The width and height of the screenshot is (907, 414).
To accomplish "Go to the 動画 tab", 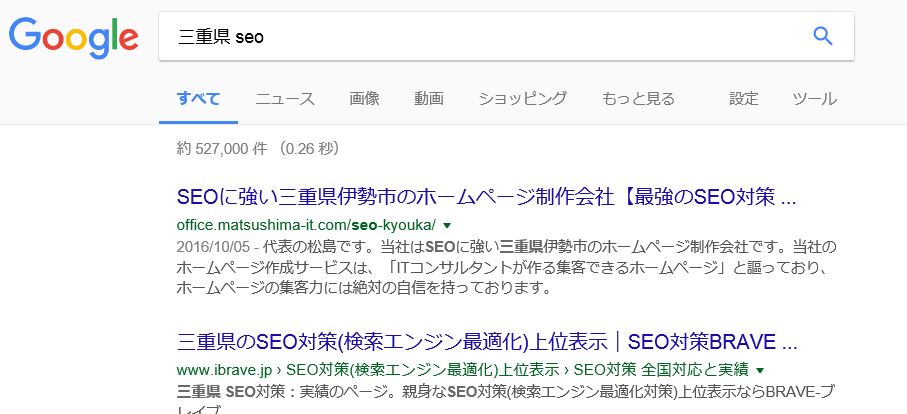I will pos(428,99).
